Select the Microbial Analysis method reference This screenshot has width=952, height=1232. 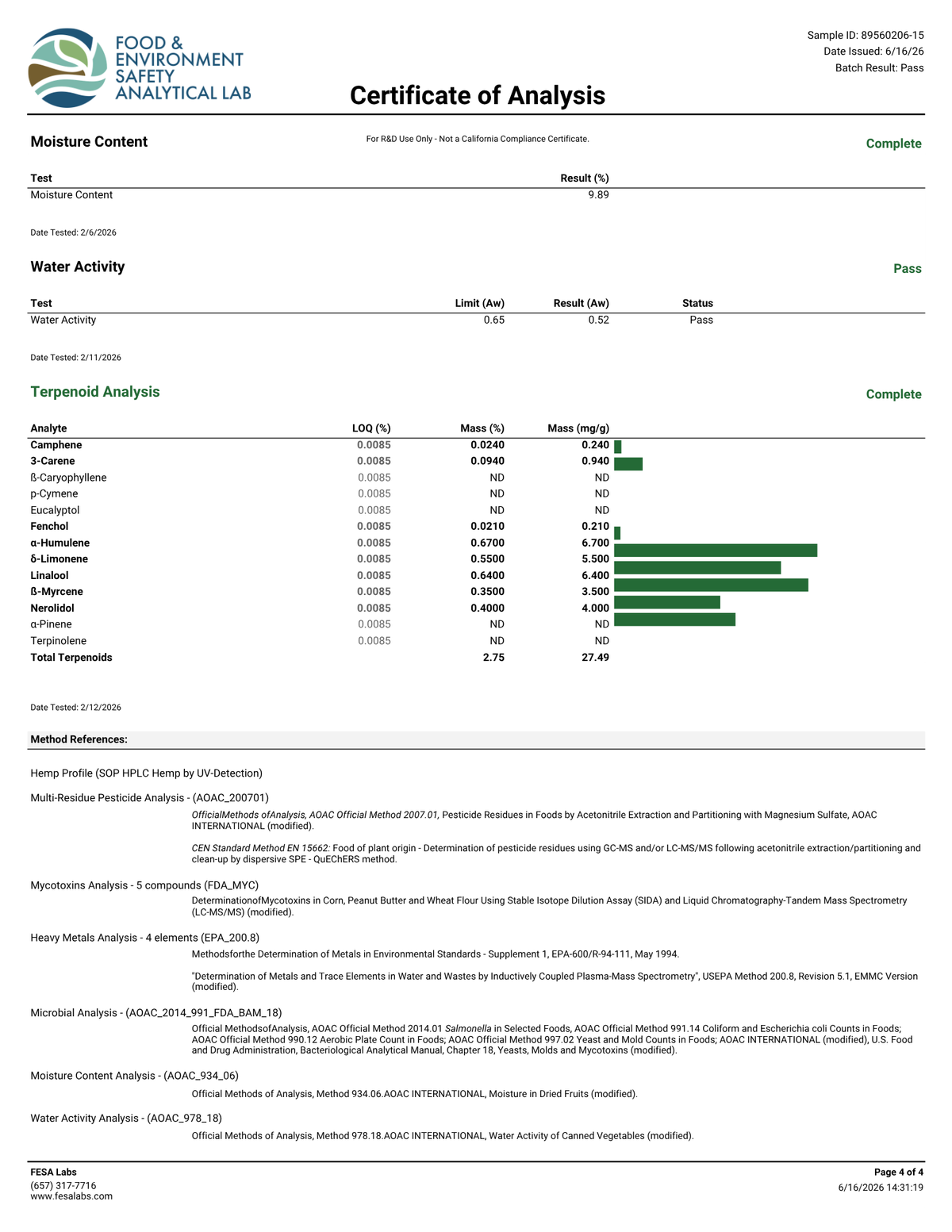[156, 1013]
